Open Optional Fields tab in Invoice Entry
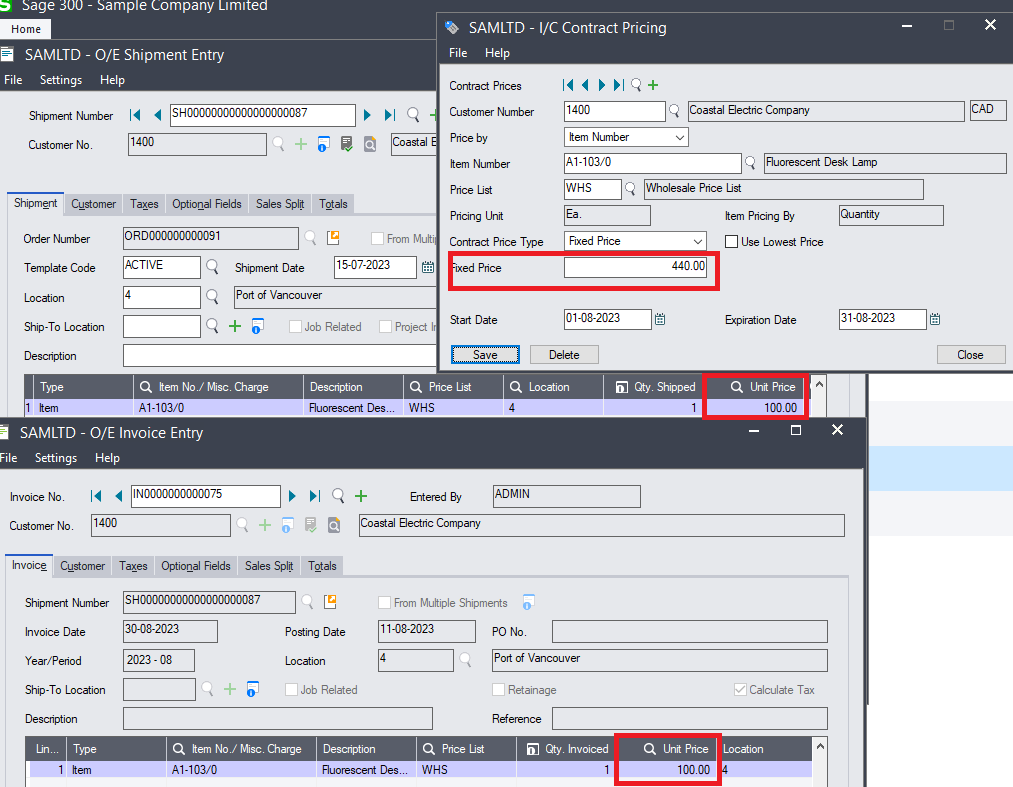1013x787 pixels. click(x=196, y=566)
